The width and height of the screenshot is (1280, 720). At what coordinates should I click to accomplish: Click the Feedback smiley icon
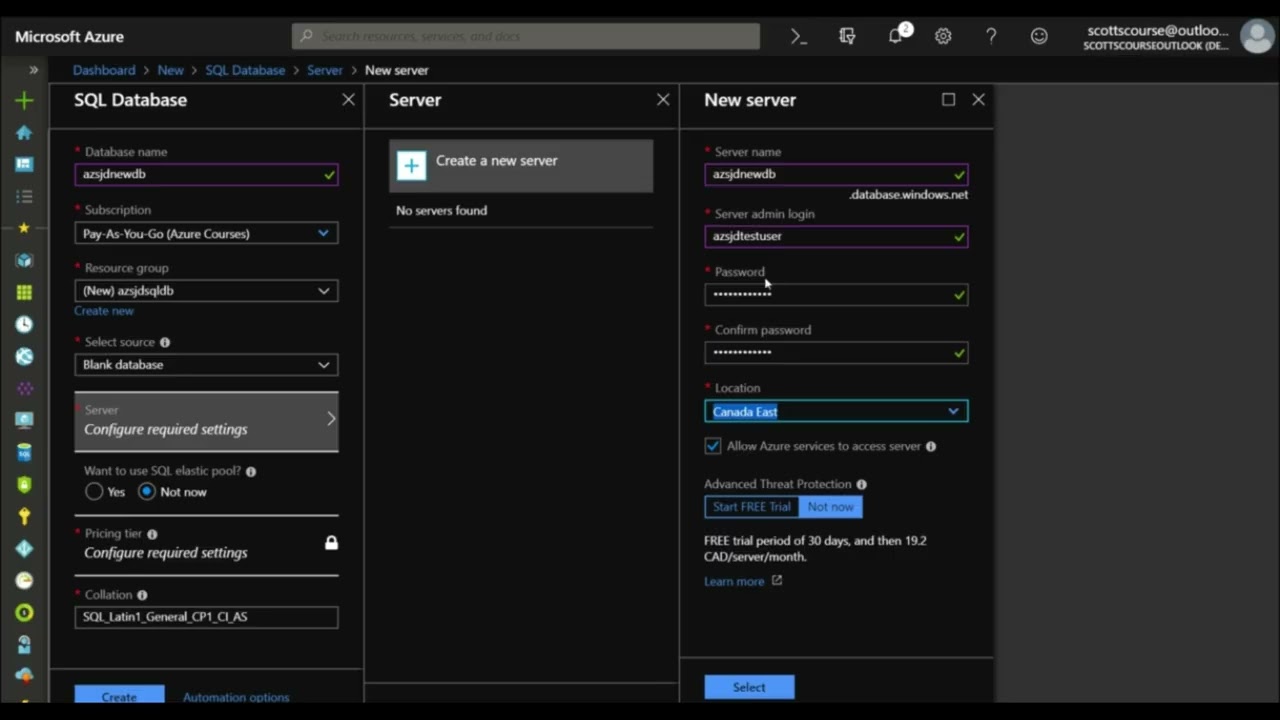(1039, 36)
